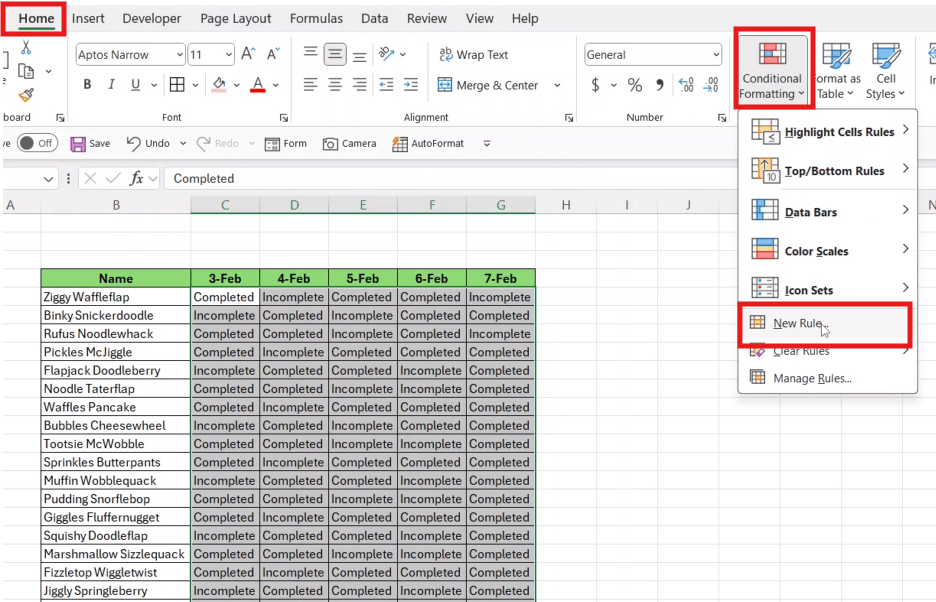Viewport: 936px width, 602px height.
Task: Increase indent
Action: click(411, 85)
